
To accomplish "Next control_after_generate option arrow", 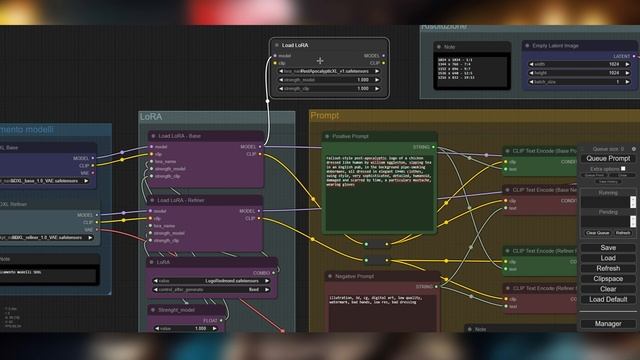I will point(267,289).
